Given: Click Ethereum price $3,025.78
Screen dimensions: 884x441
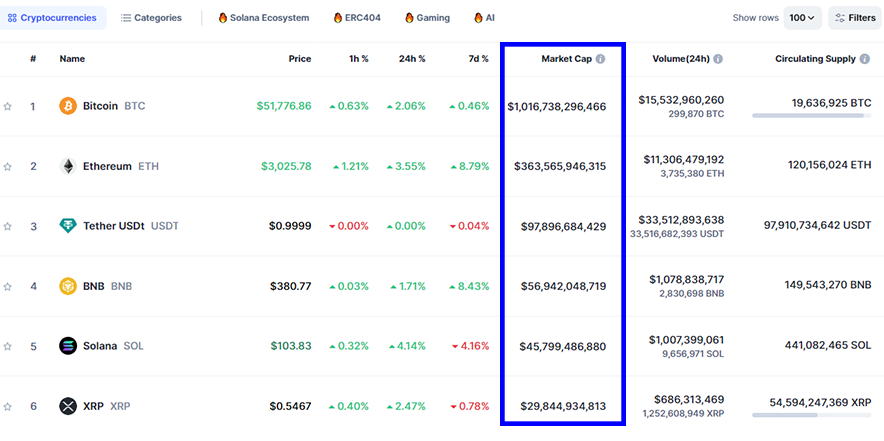Looking at the screenshot, I should tap(286, 166).
